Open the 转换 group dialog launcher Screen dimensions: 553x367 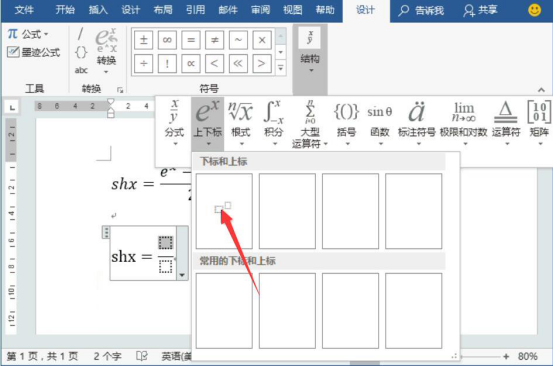(120, 90)
